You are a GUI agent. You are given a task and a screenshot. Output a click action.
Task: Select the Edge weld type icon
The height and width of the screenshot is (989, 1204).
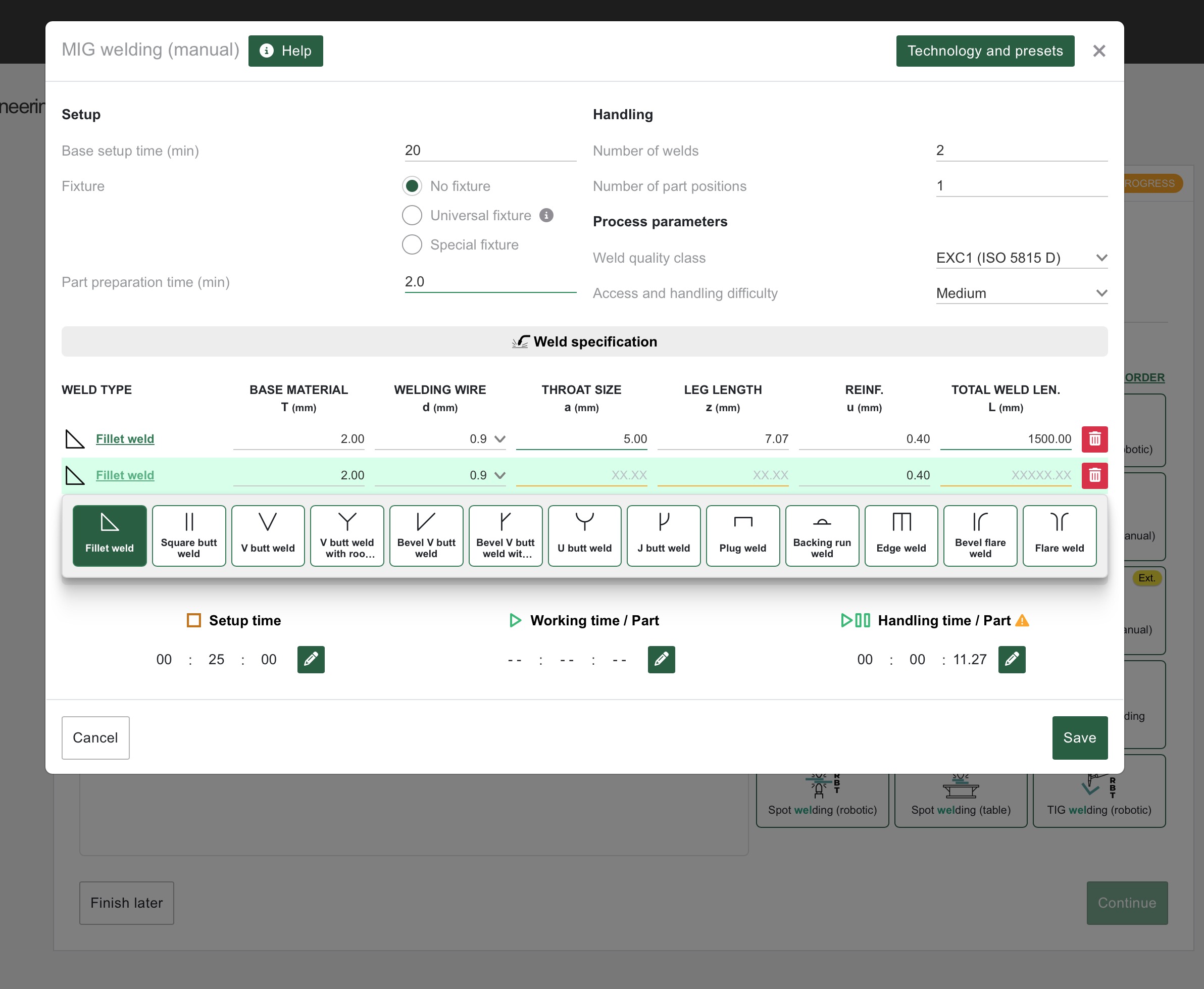click(900, 535)
